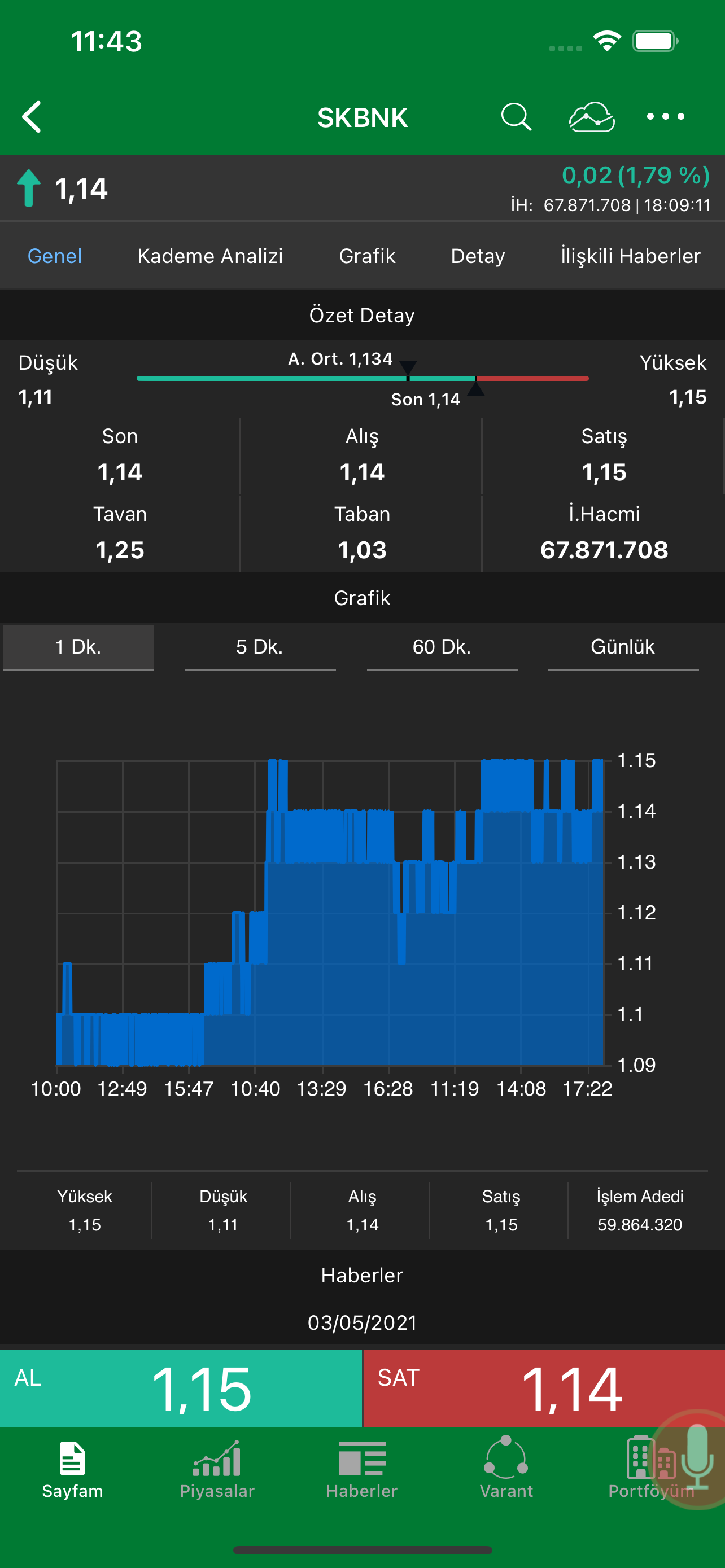Viewport: 725px width, 1568px height.
Task: Open the three-dot more menu
Action: tap(665, 116)
